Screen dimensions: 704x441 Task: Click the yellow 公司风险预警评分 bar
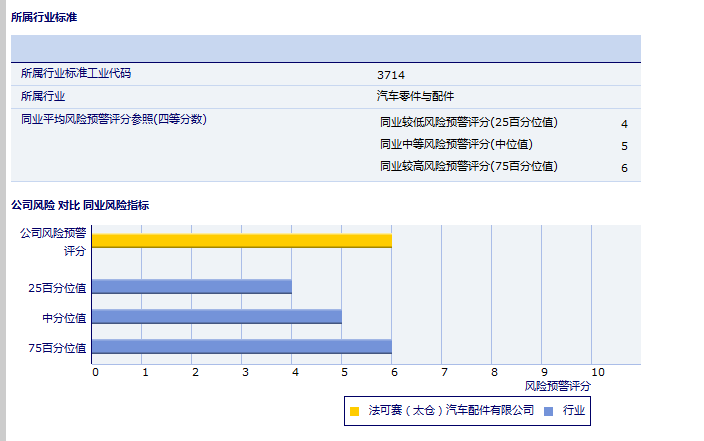point(241,240)
